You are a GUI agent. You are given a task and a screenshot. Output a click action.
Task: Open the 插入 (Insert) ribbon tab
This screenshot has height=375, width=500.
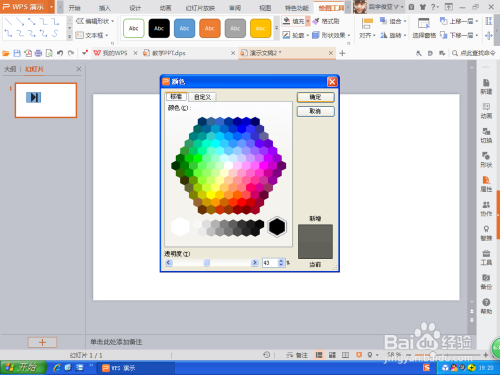pyautogui.click(x=105, y=8)
